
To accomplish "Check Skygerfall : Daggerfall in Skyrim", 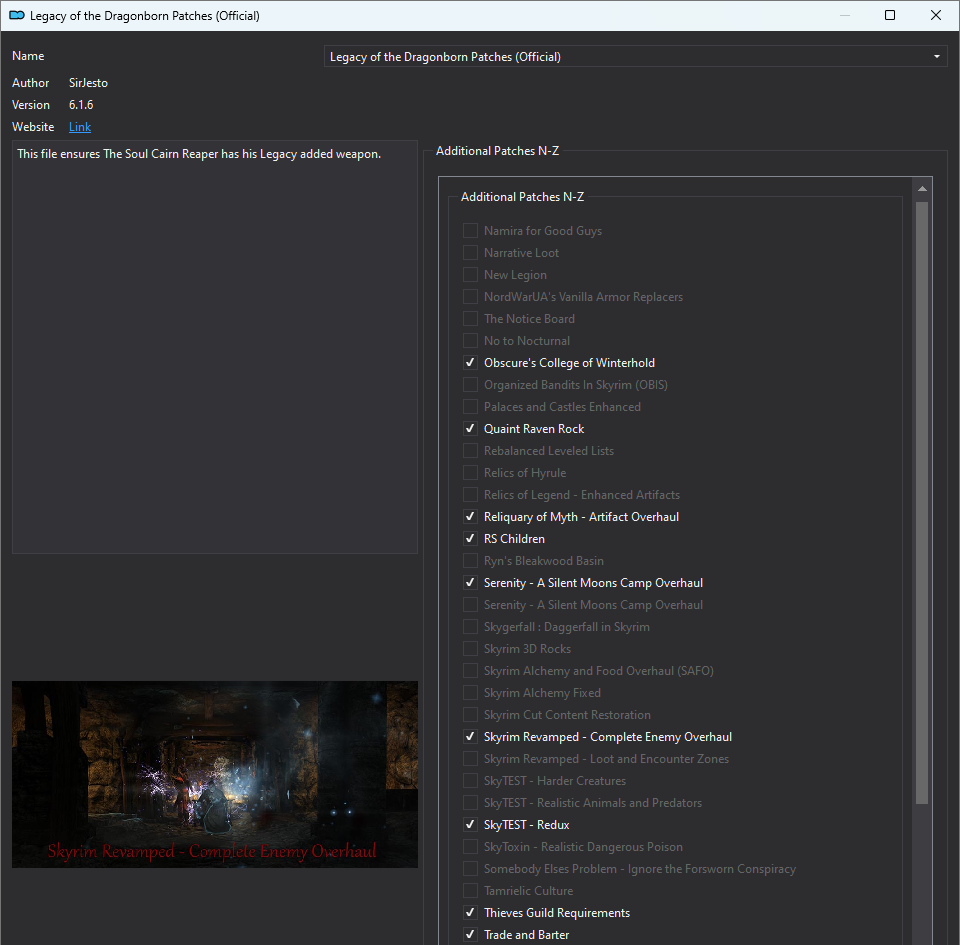I will 470,627.
